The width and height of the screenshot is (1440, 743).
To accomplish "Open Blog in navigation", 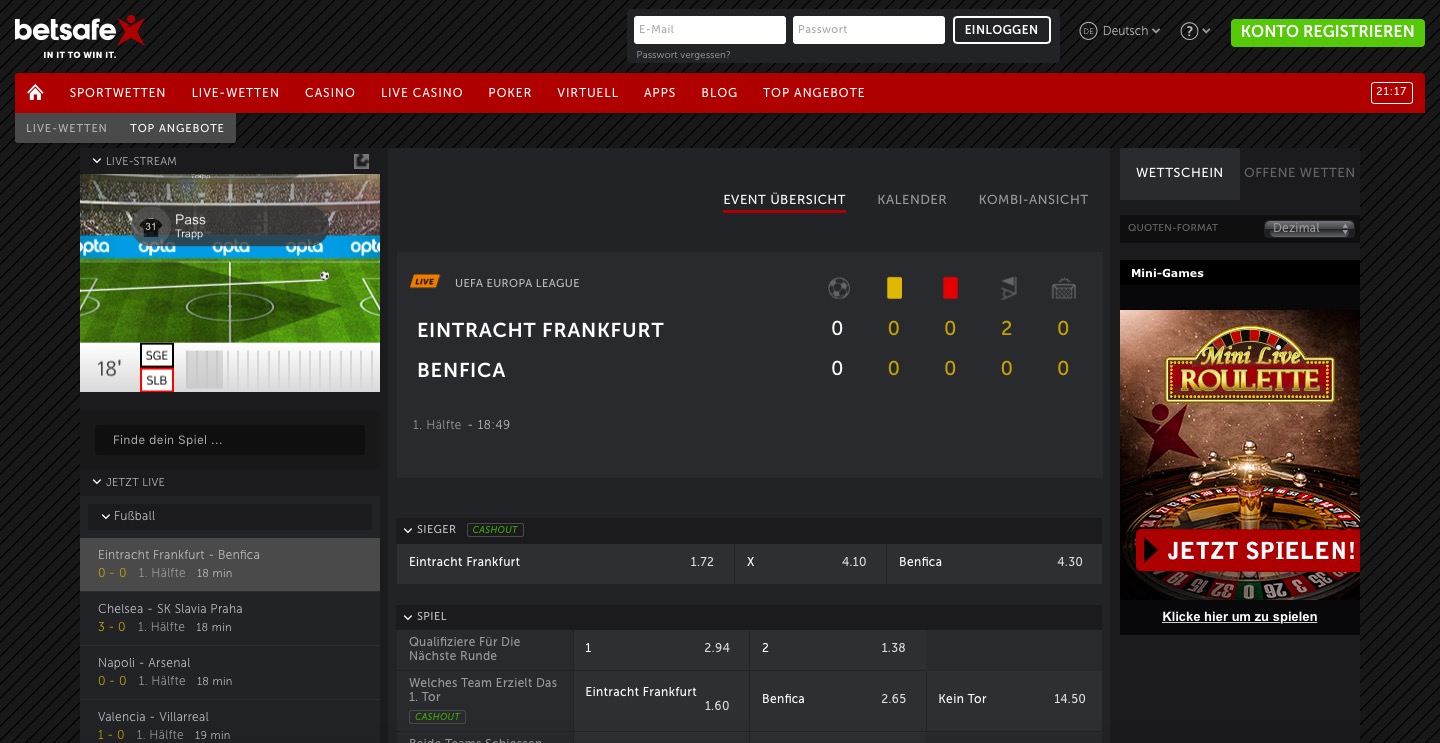I will pos(720,93).
